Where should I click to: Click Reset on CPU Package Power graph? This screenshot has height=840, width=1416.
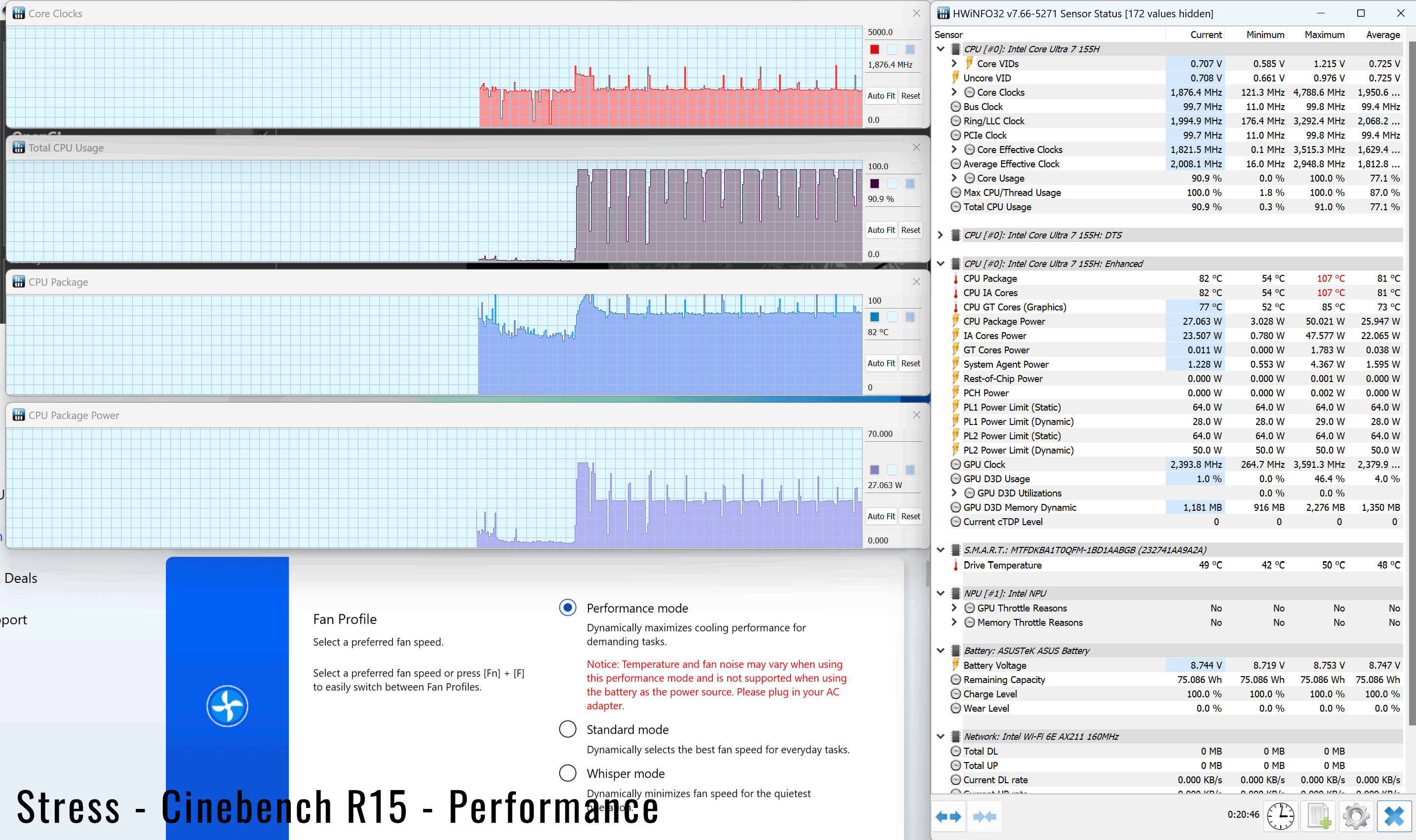pos(910,516)
